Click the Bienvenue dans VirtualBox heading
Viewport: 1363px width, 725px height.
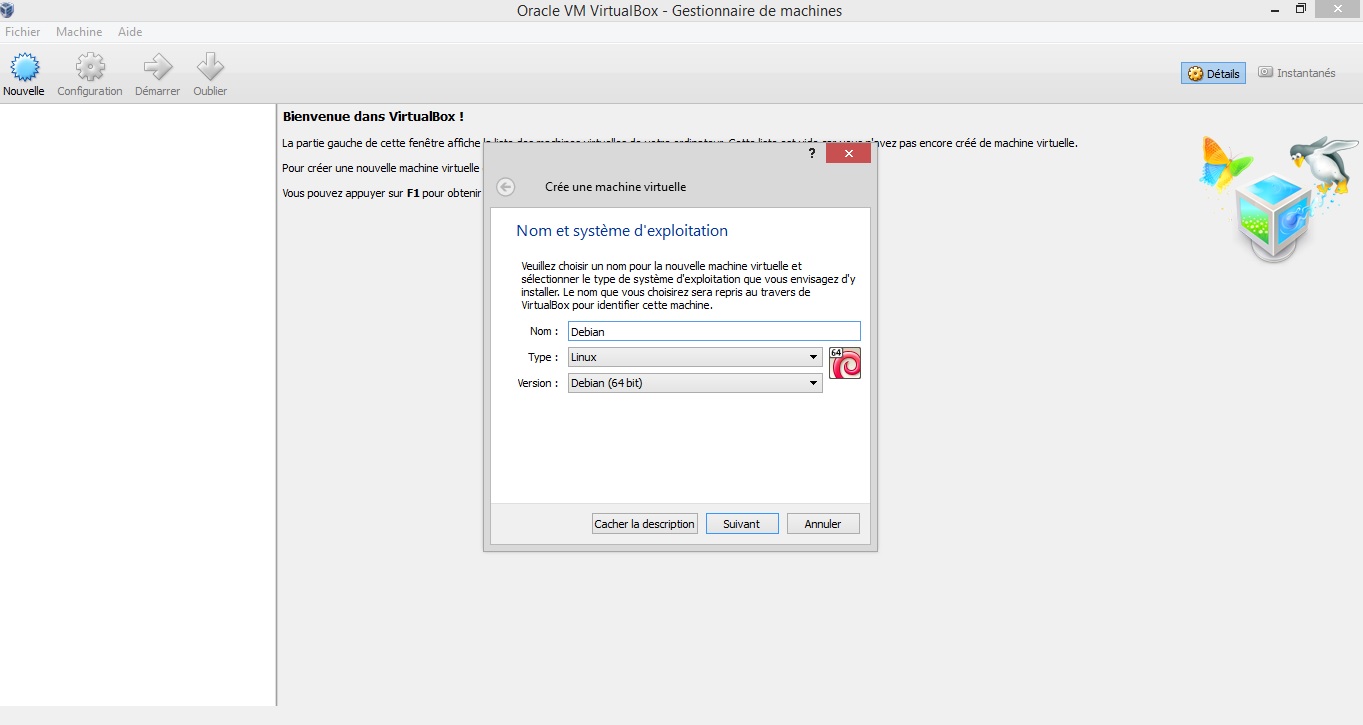coord(373,117)
